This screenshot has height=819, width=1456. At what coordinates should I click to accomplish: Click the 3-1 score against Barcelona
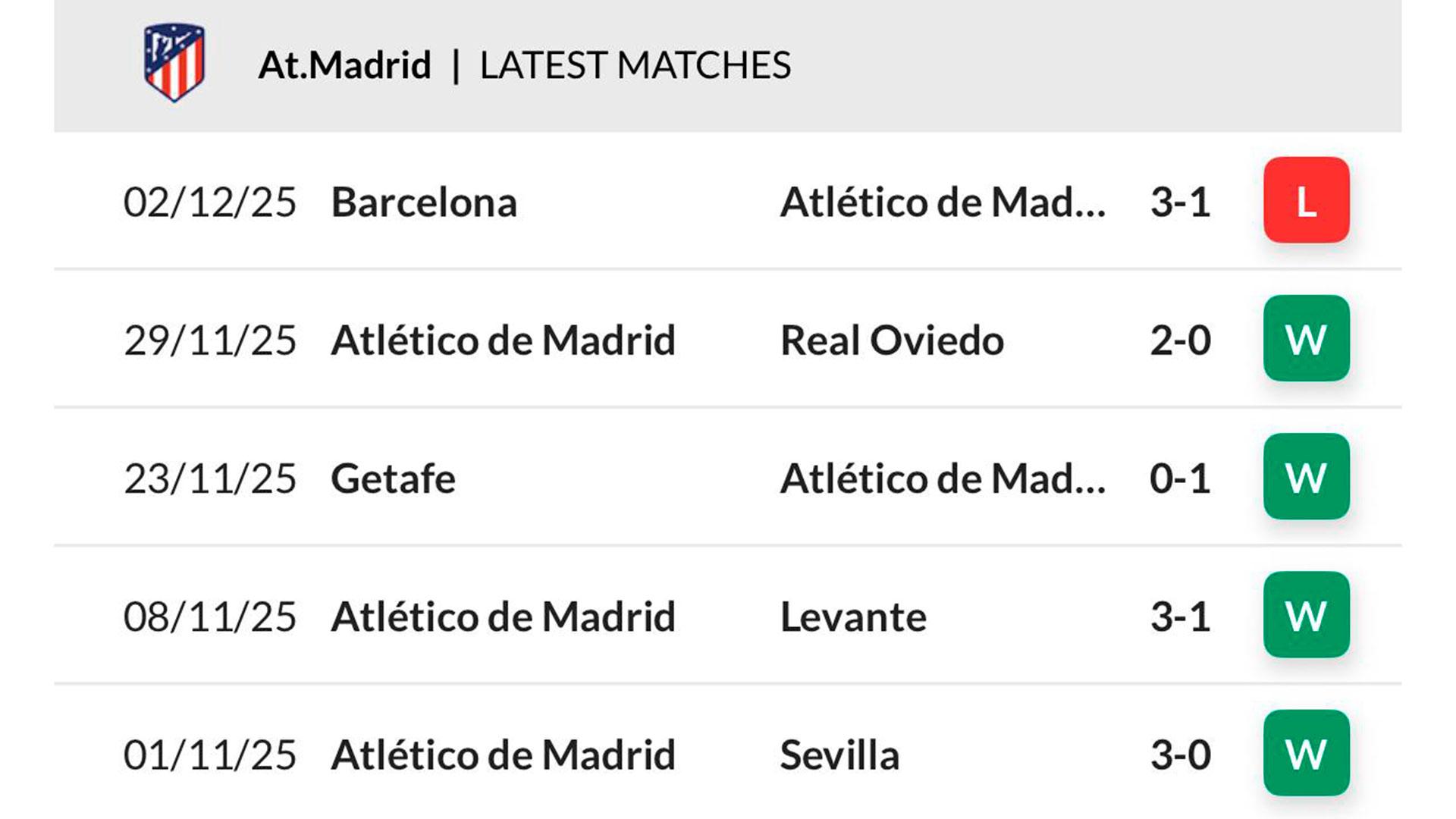[1180, 202]
